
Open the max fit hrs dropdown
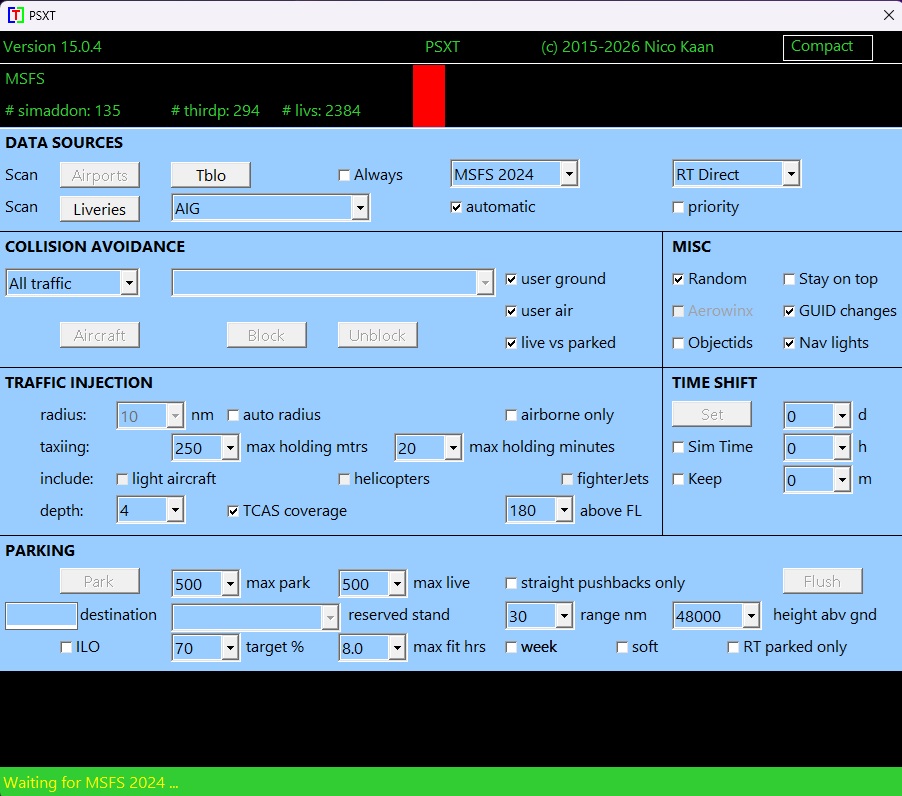pos(397,648)
